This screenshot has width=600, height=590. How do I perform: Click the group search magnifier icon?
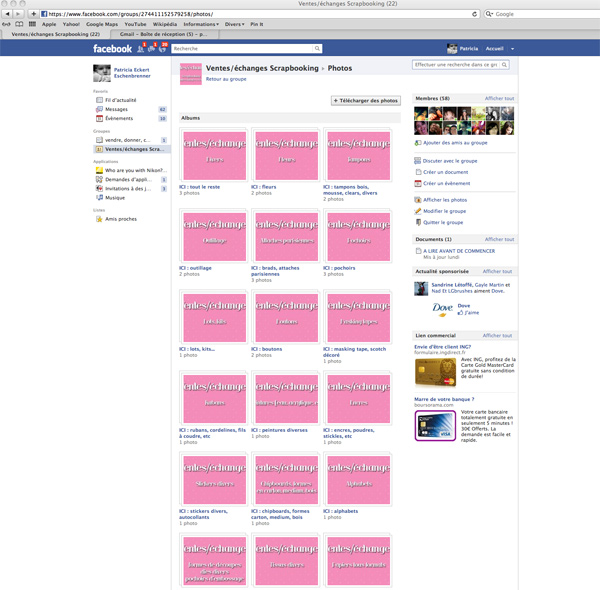point(504,65)
